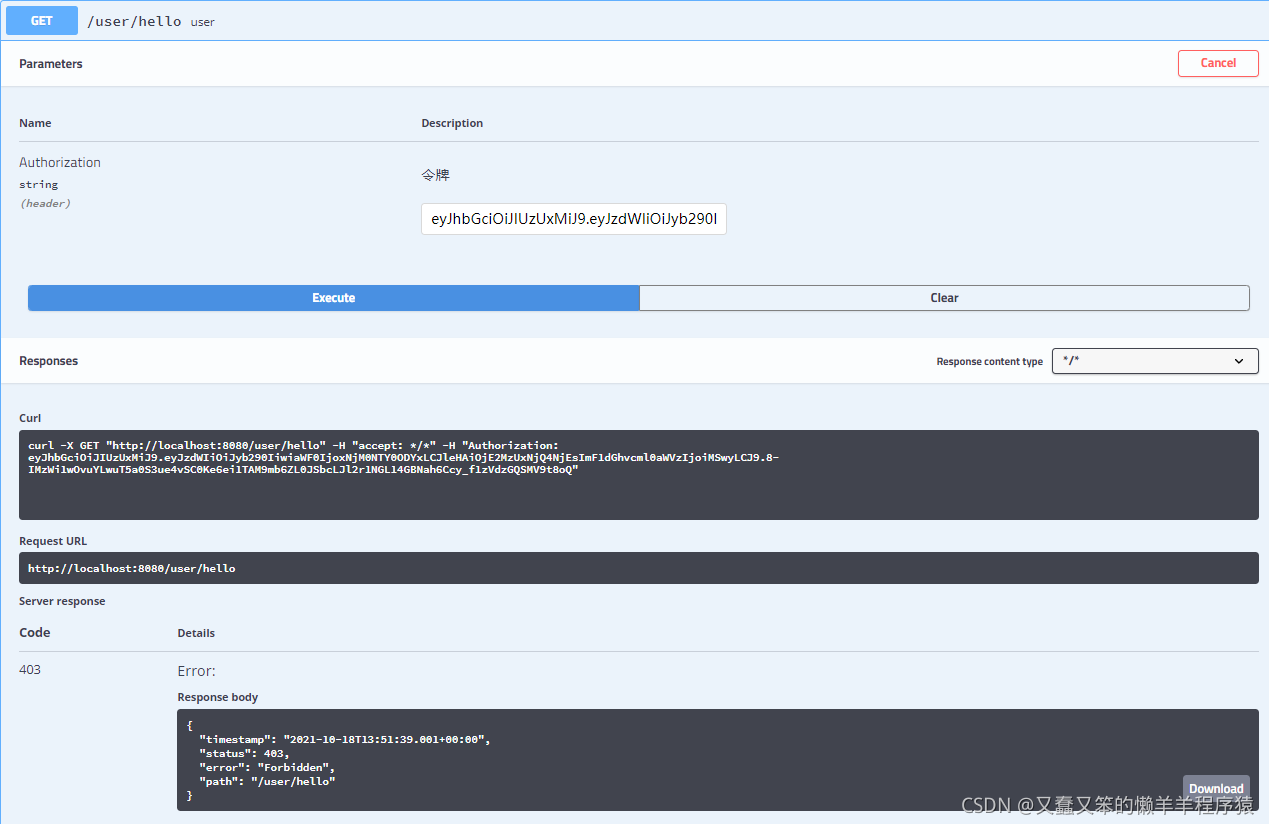Screen dimensions: 1269x824
Task: Click the Request URL http://localhost:8080/user/hello
Action: click(132, 568)
